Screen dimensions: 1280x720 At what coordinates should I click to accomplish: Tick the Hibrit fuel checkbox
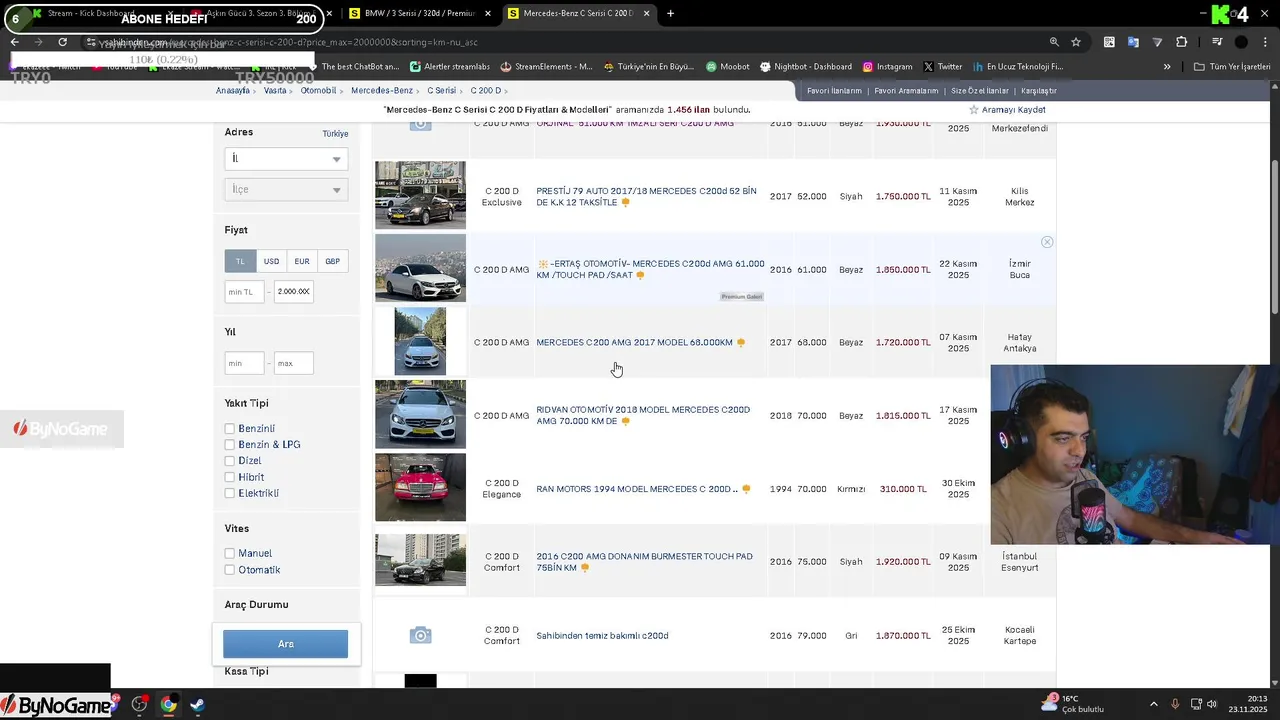tap(230, 477)
